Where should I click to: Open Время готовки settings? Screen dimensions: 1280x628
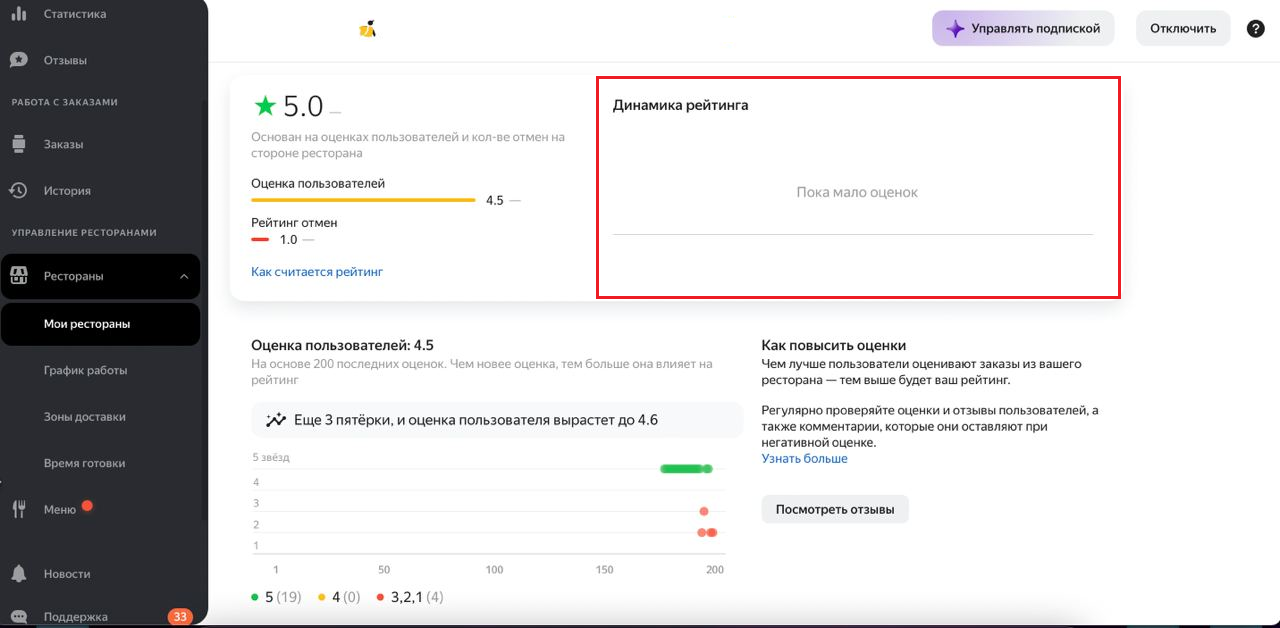[x=84, y=463]
